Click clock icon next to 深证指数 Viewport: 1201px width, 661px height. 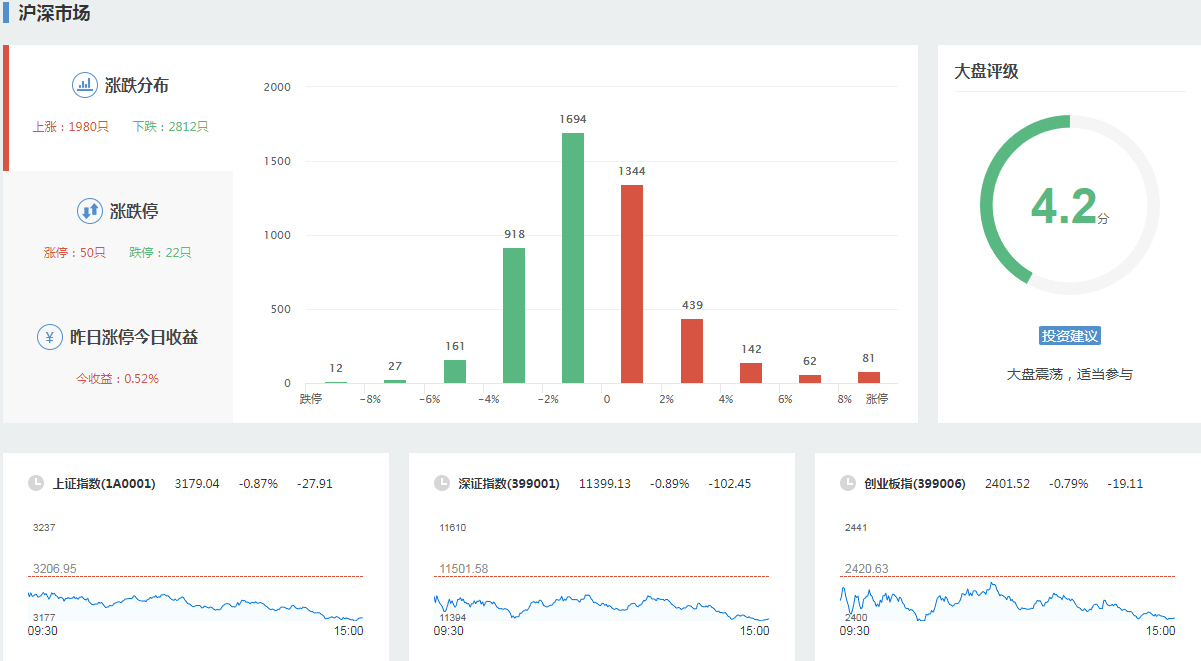pos(442,483)
